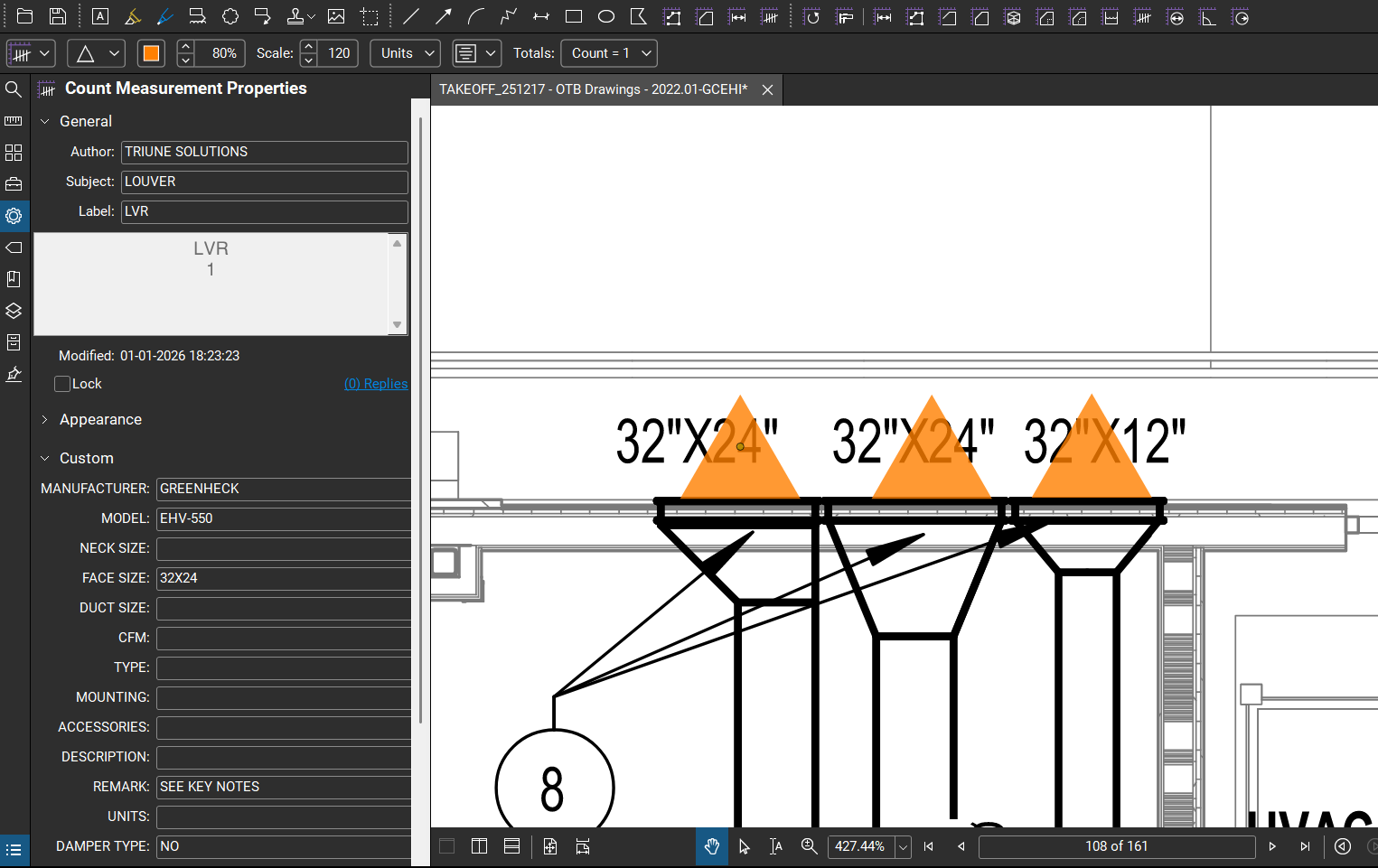Screen dimensions: 1378x868
Task: Check the Lock checkbox
Action: [62, 384]
